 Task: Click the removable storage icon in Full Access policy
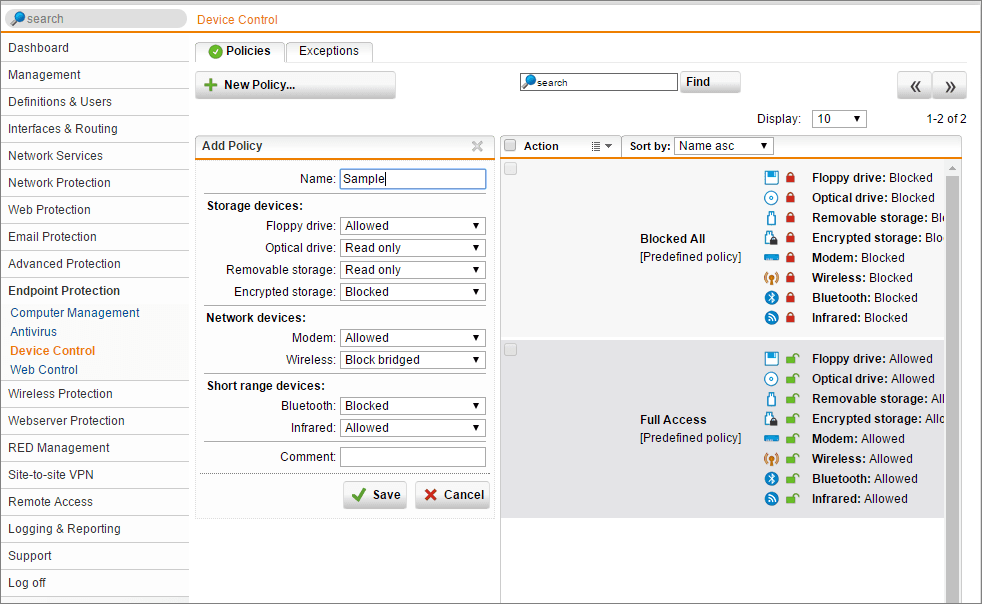(772, 399)
